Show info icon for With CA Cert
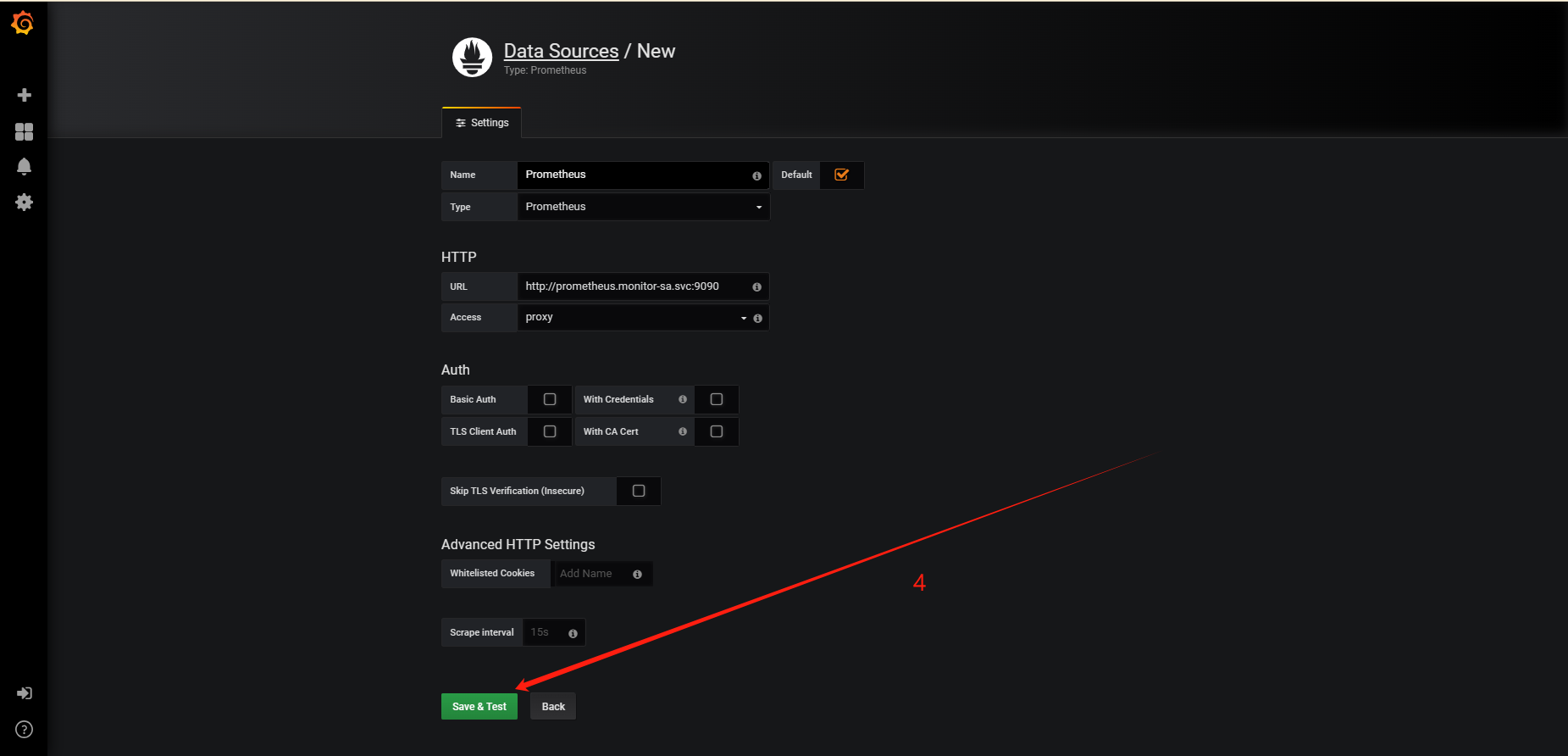1568x756 pixels. pyautogui.click(x=683, y=431)
